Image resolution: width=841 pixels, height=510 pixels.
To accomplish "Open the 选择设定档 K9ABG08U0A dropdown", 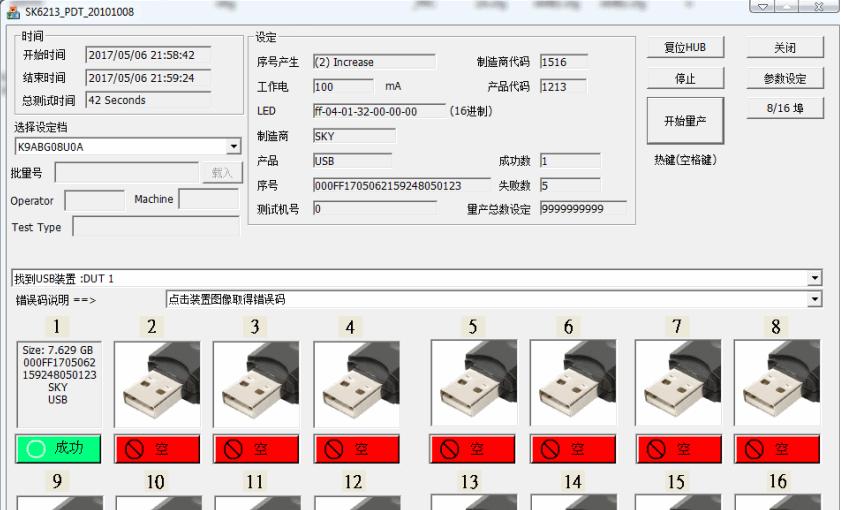I will click(x=235, y=147).
